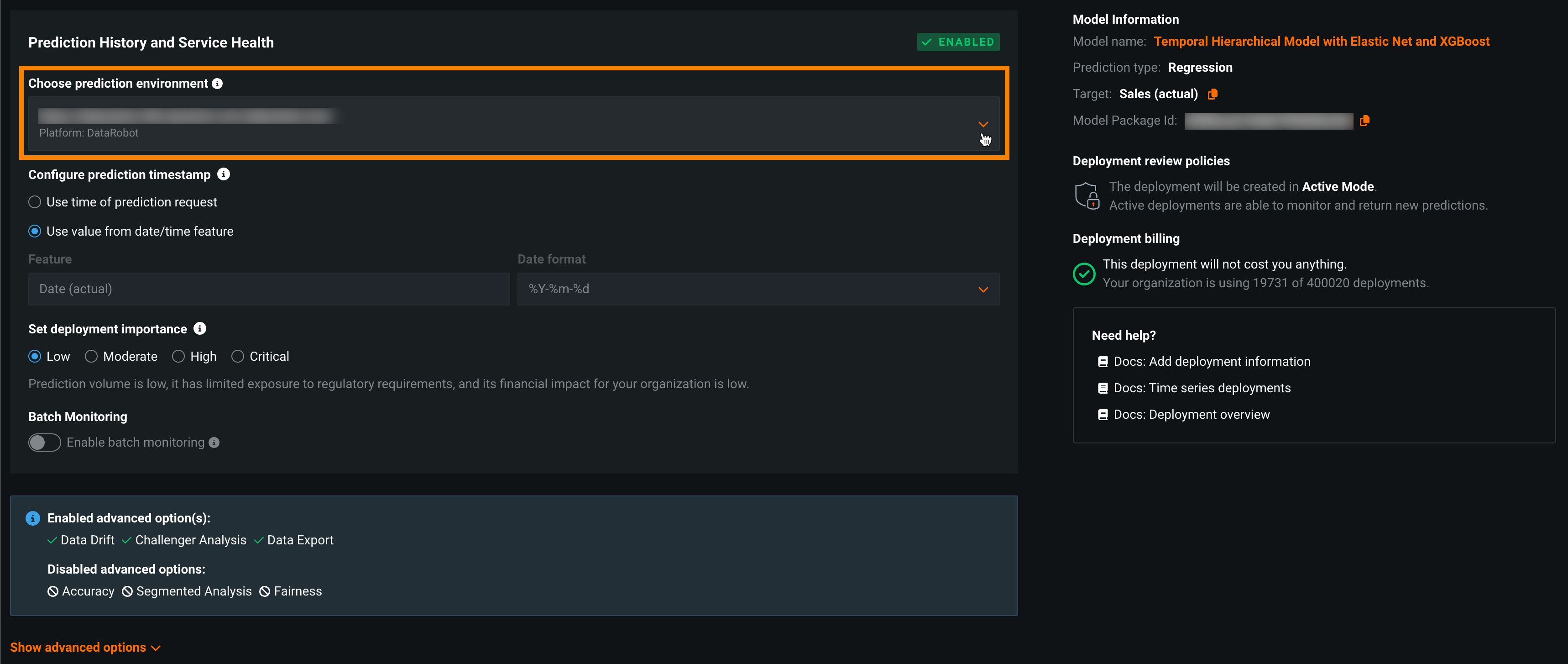
Task: Click info icon next to Configure prediction timestamp
Action: click(224, 174)
